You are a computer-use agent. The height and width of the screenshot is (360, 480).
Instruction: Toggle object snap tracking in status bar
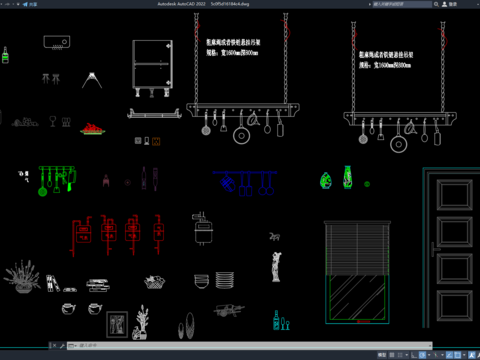pyautogui.click(x=450, y=355)
